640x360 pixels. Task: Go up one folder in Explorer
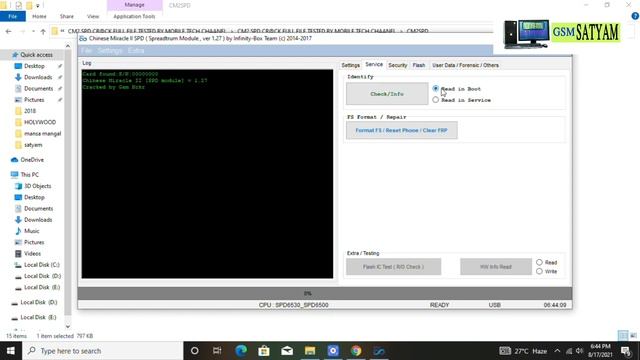pyautogui.click(x=43, y=31)
